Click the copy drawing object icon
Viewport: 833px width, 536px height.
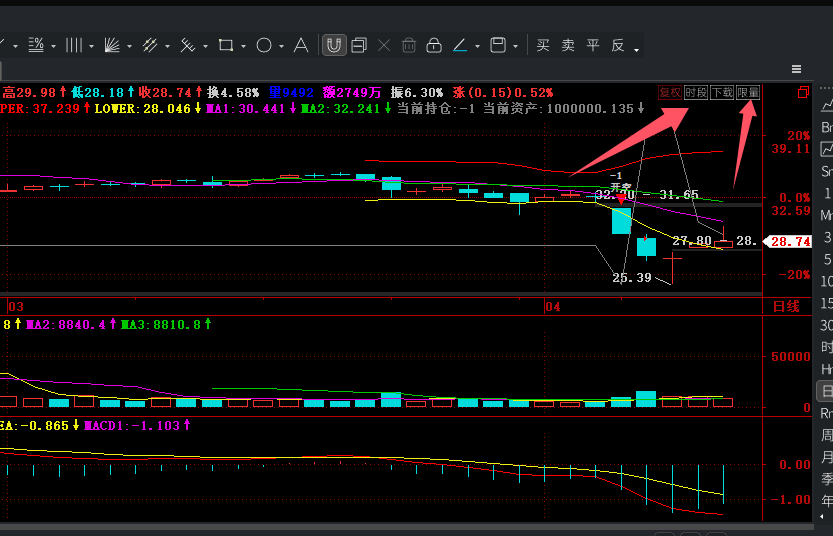[359, 45]
